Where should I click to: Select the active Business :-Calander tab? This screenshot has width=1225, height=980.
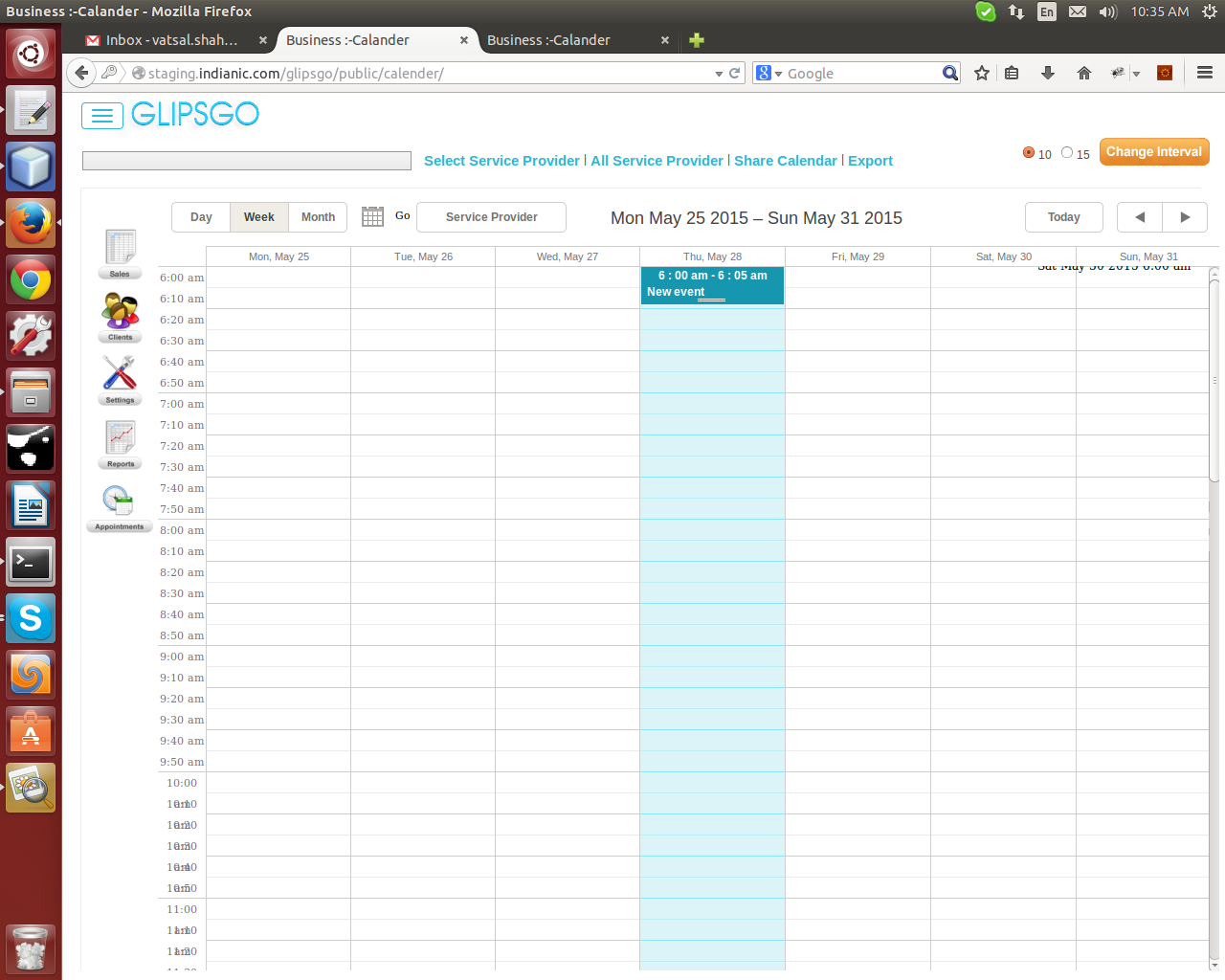347,40
